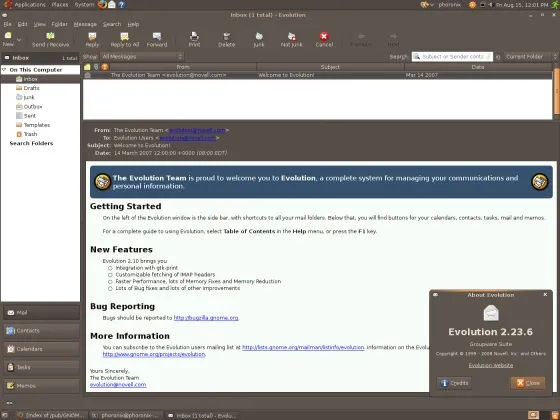Open the bugzilla.gnome.org link

coord(206,318)
